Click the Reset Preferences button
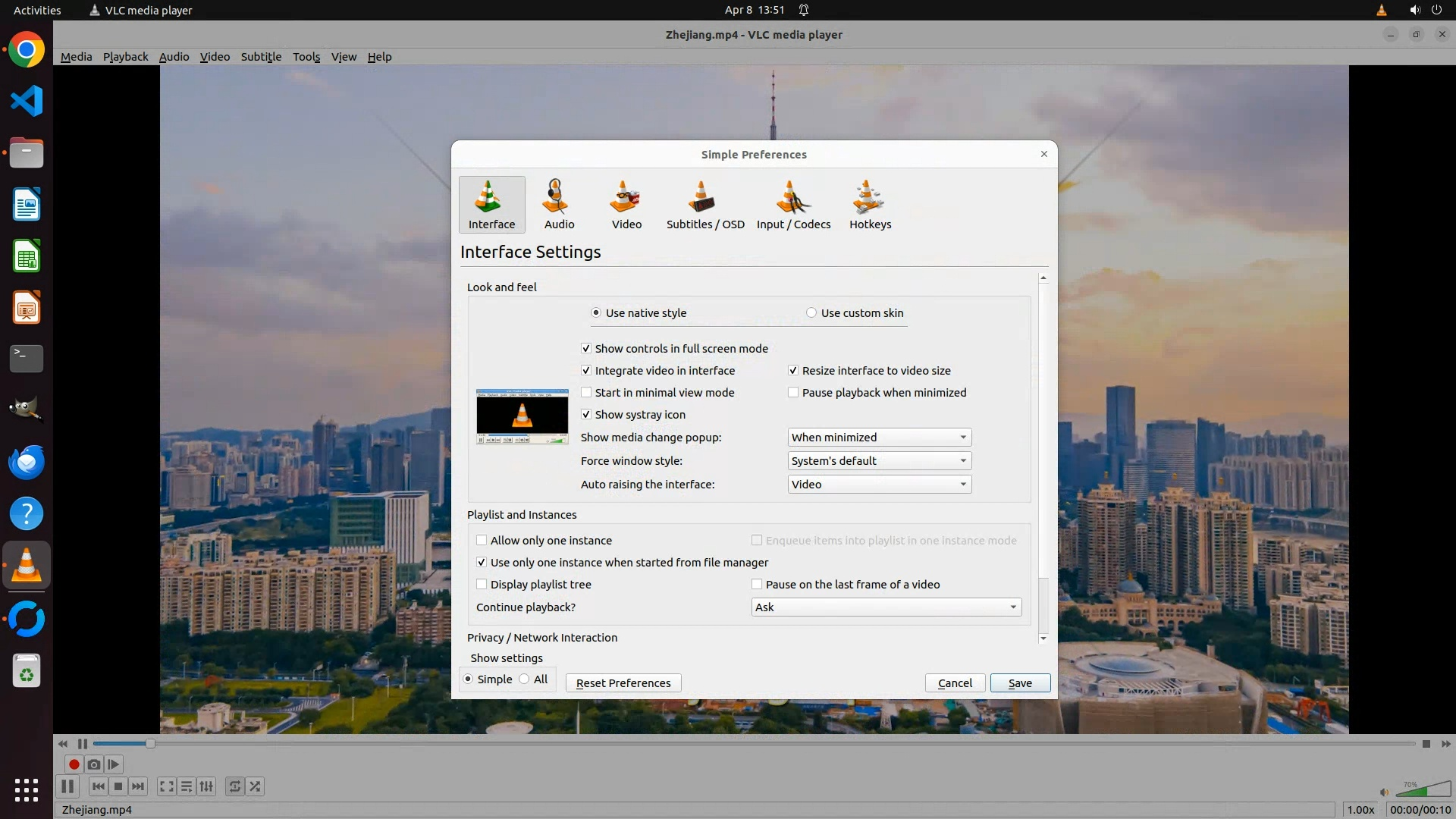 tap(623, 683)
